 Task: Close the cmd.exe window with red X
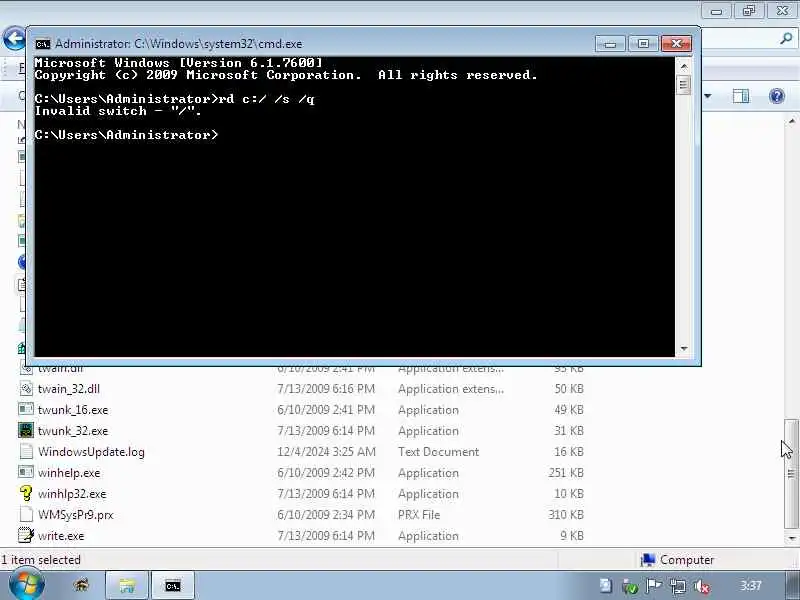pos(676,44)
